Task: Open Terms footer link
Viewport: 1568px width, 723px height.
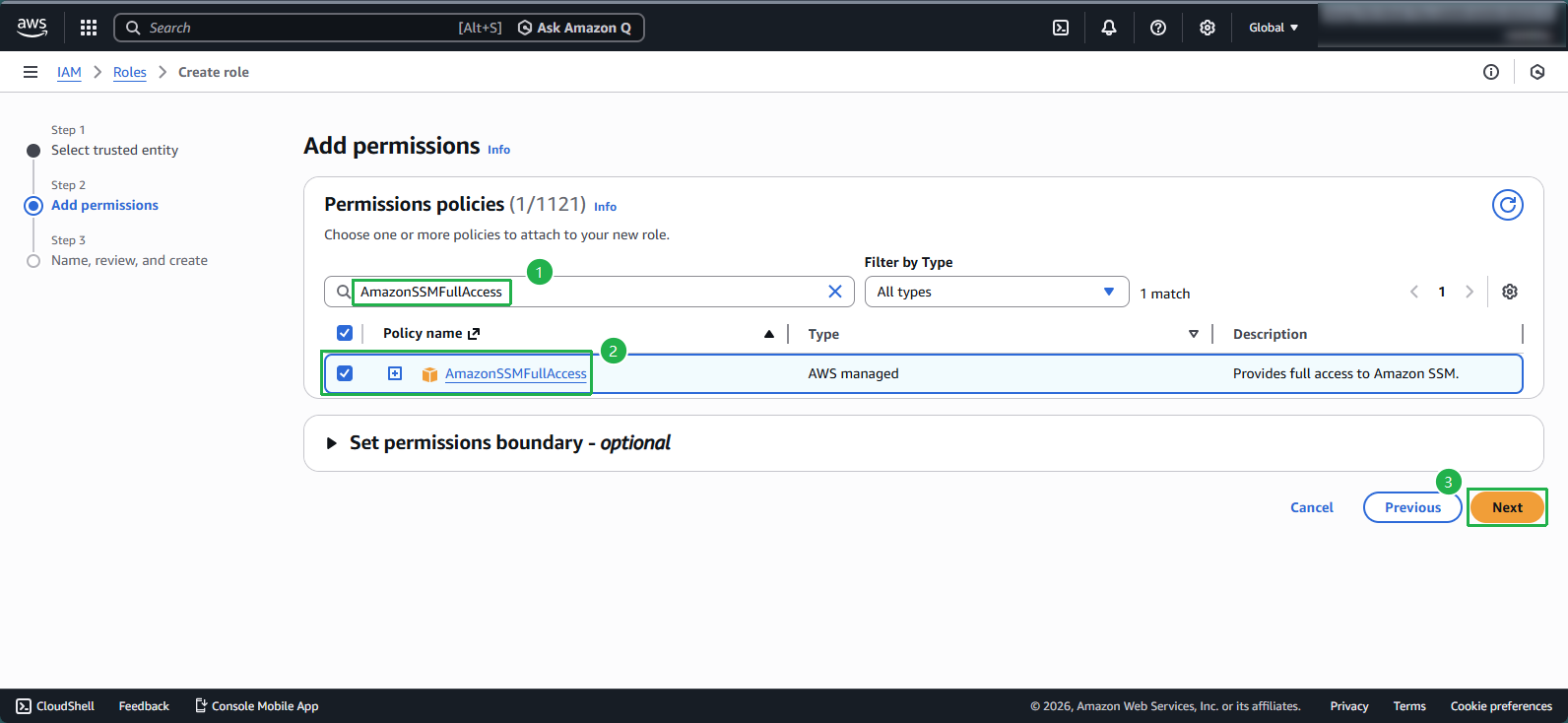Action: point(1409,706)
